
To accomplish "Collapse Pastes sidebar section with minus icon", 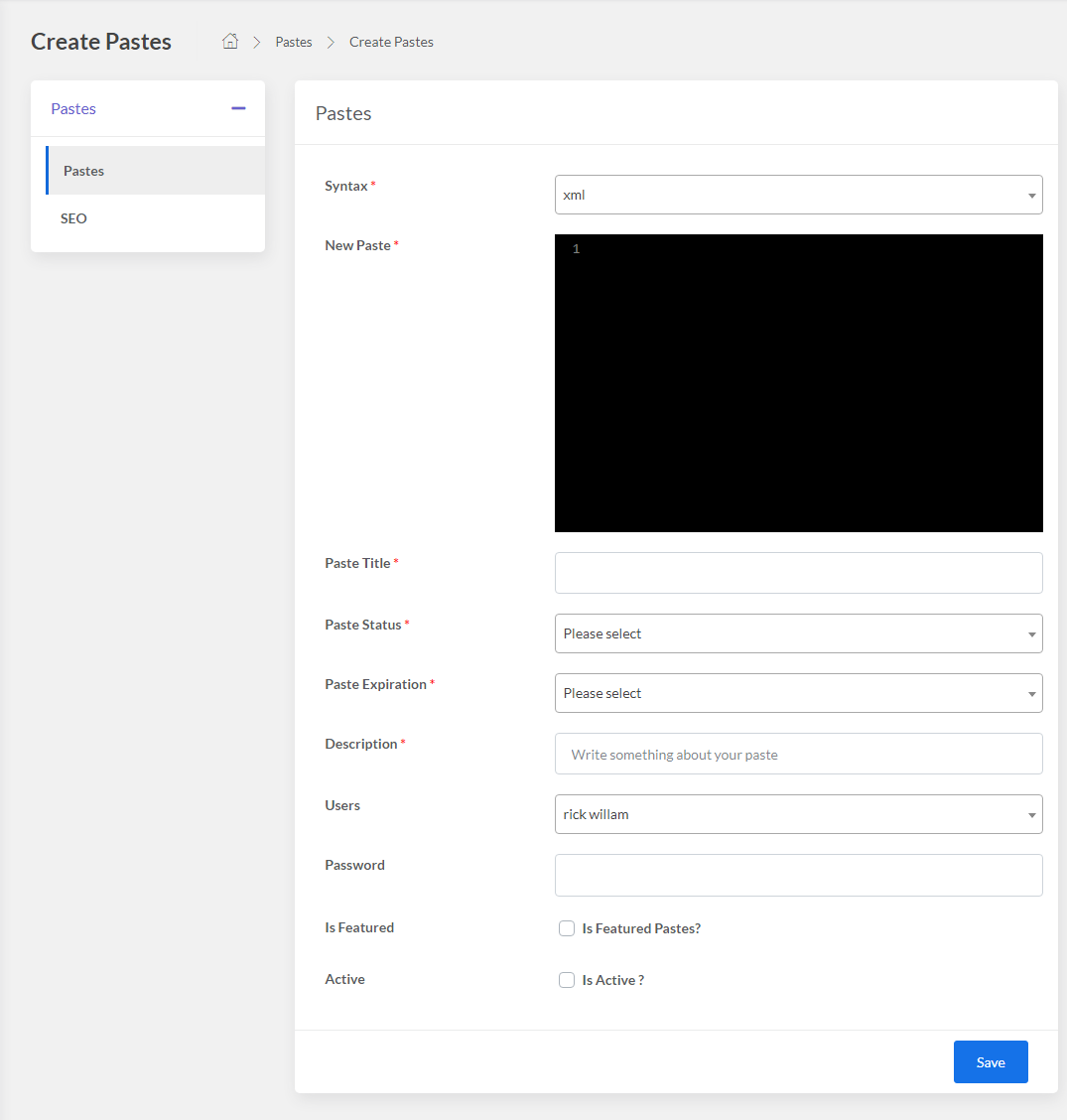I will pyautogui.click(x=238, y=108).
